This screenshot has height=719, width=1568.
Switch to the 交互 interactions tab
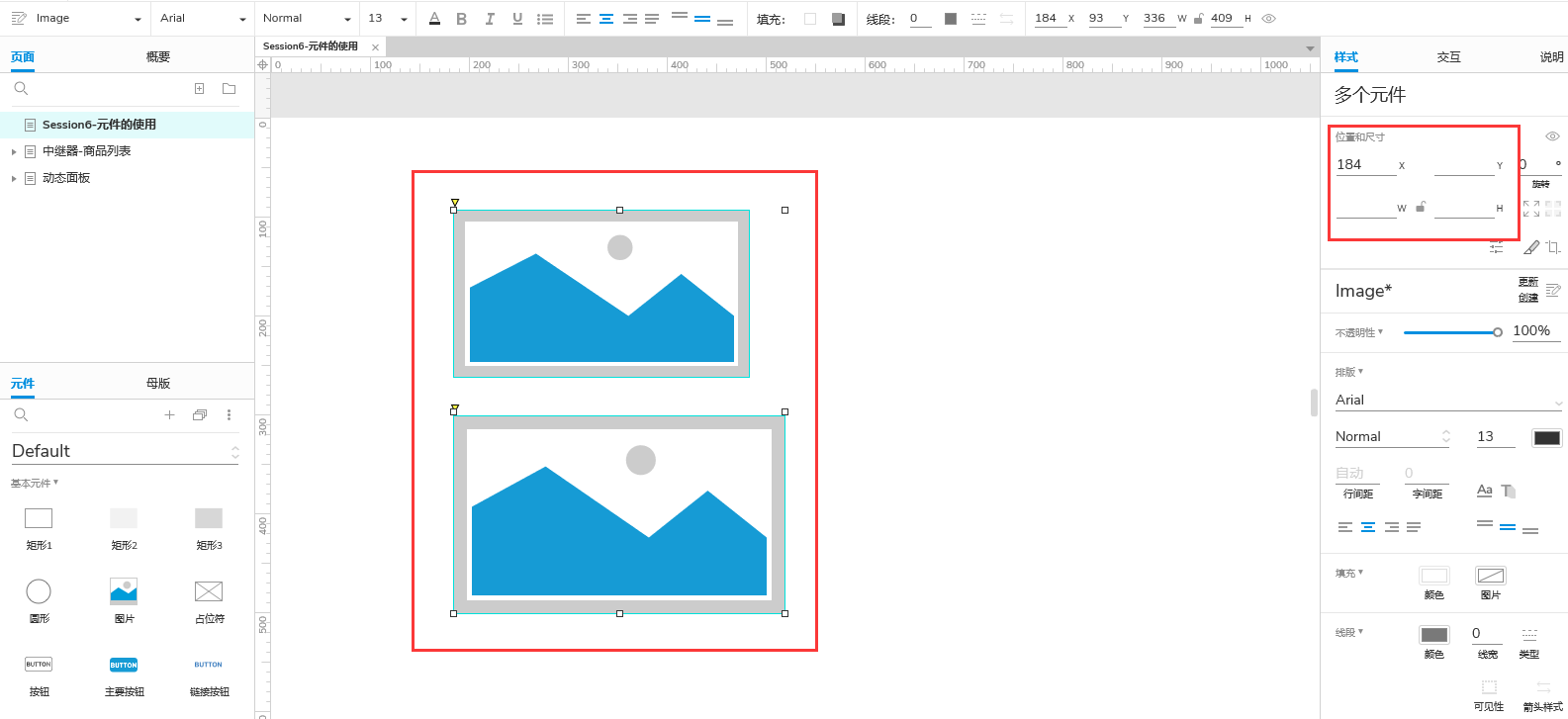pyautogui.click(x=1448, y=57)
